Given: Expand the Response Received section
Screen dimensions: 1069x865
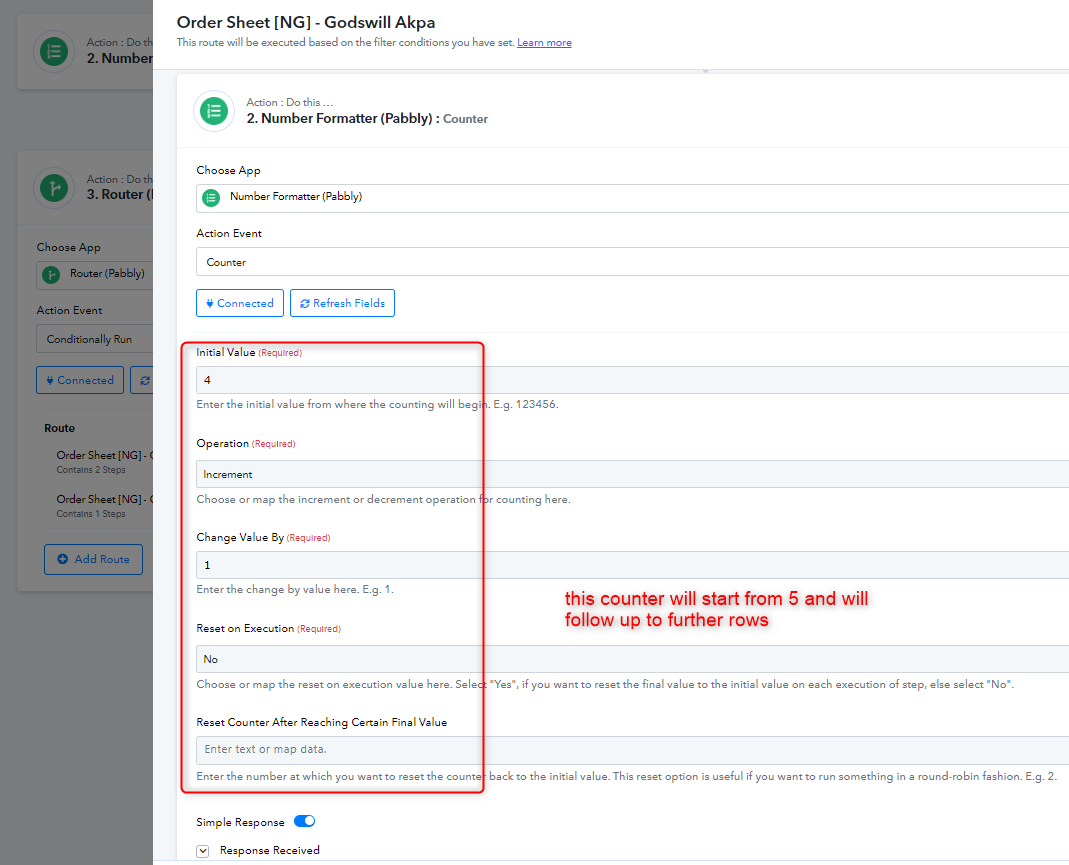Looking at the screenshot, I should (x=202, y=851).
